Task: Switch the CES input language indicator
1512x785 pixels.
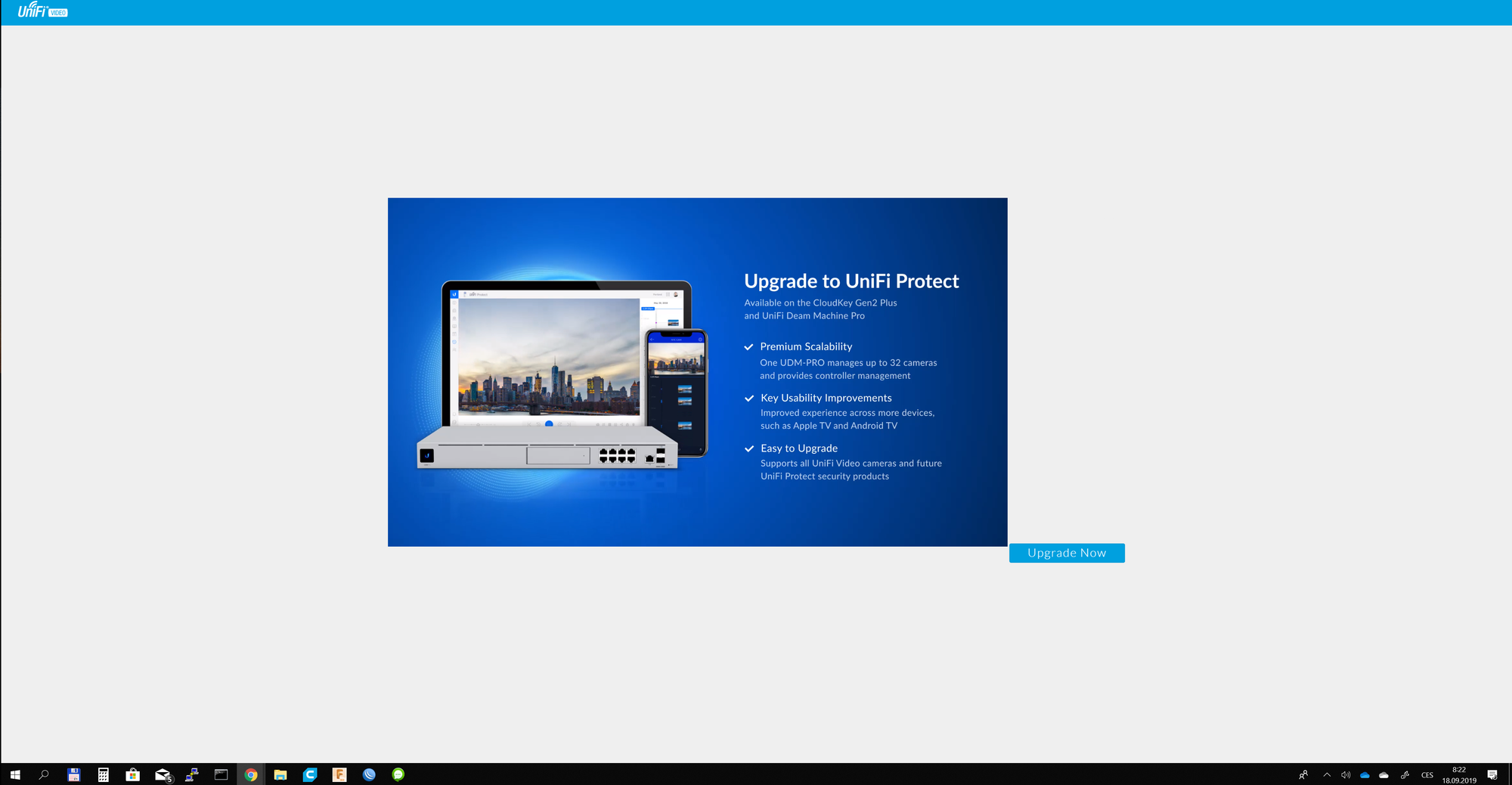Action: (1427, 774)
